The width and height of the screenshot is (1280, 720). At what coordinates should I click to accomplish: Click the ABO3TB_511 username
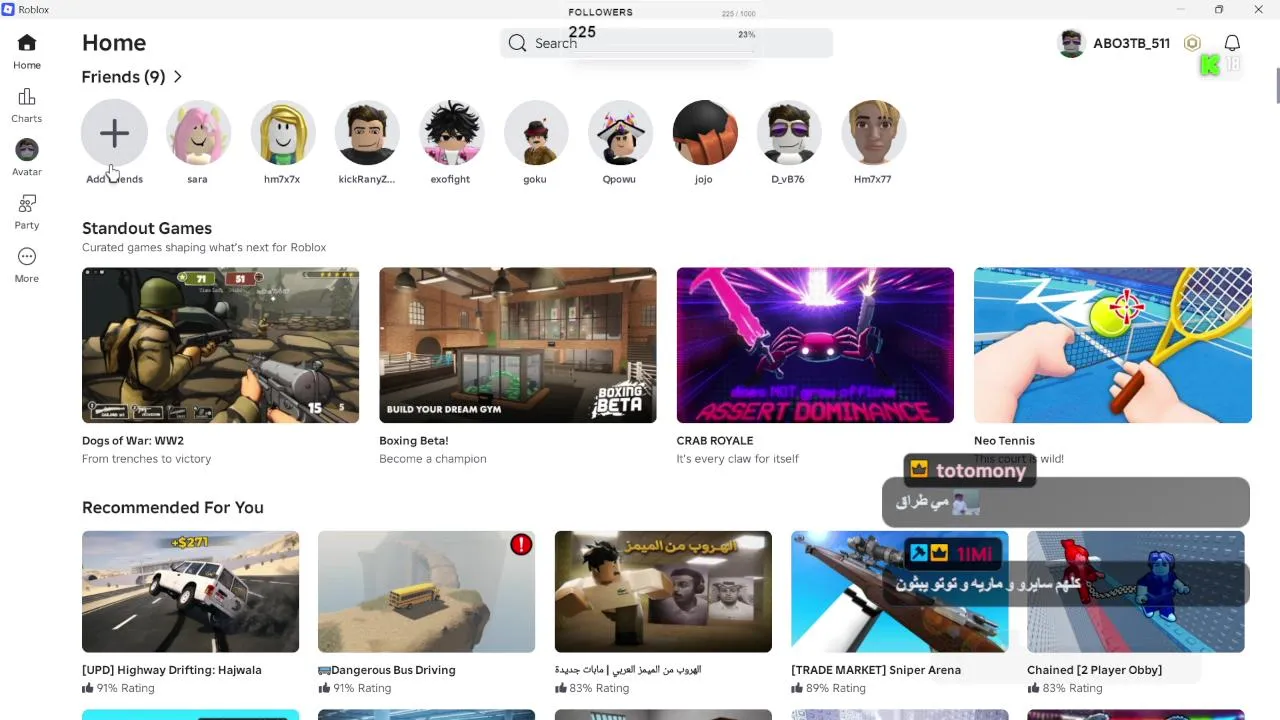[x=1131, y=43]
